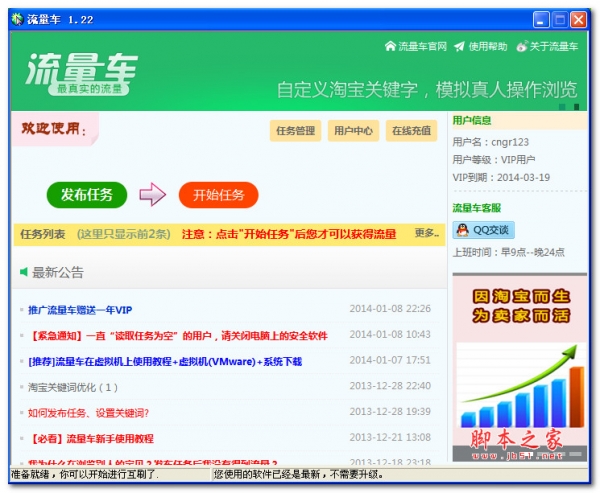Click the pink arrow between task buttons
The image size is (600, 493).
pyautogui.click(x=152, y=194)
